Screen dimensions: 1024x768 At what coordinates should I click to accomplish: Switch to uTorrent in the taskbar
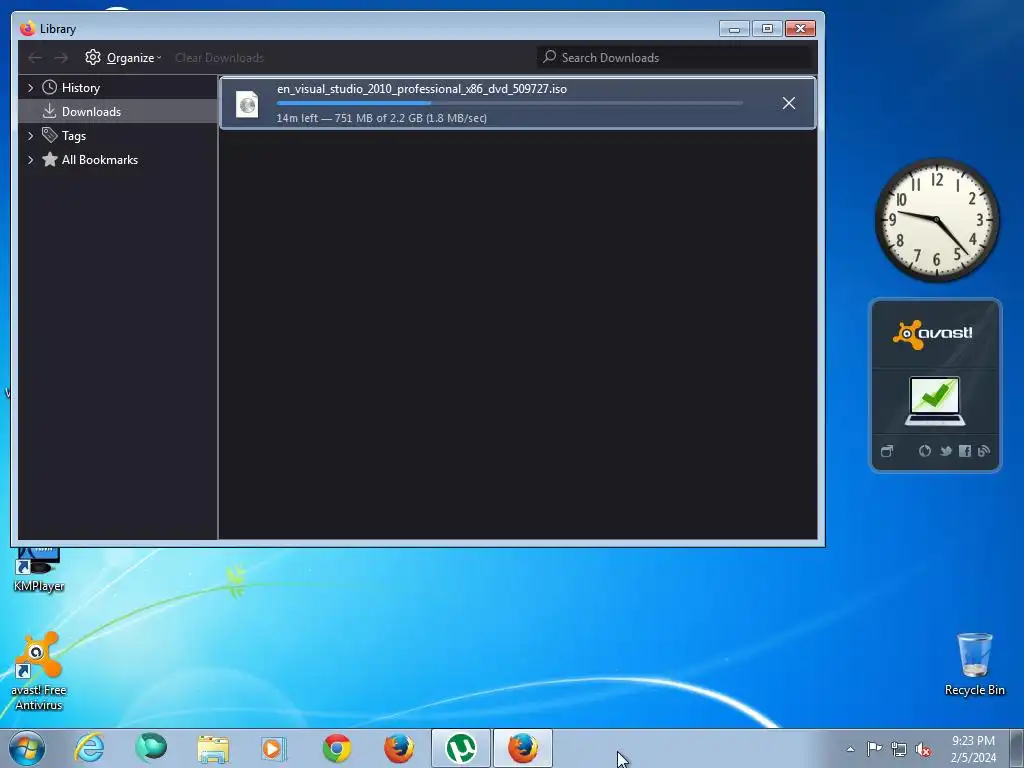click(x=460, y=748)
